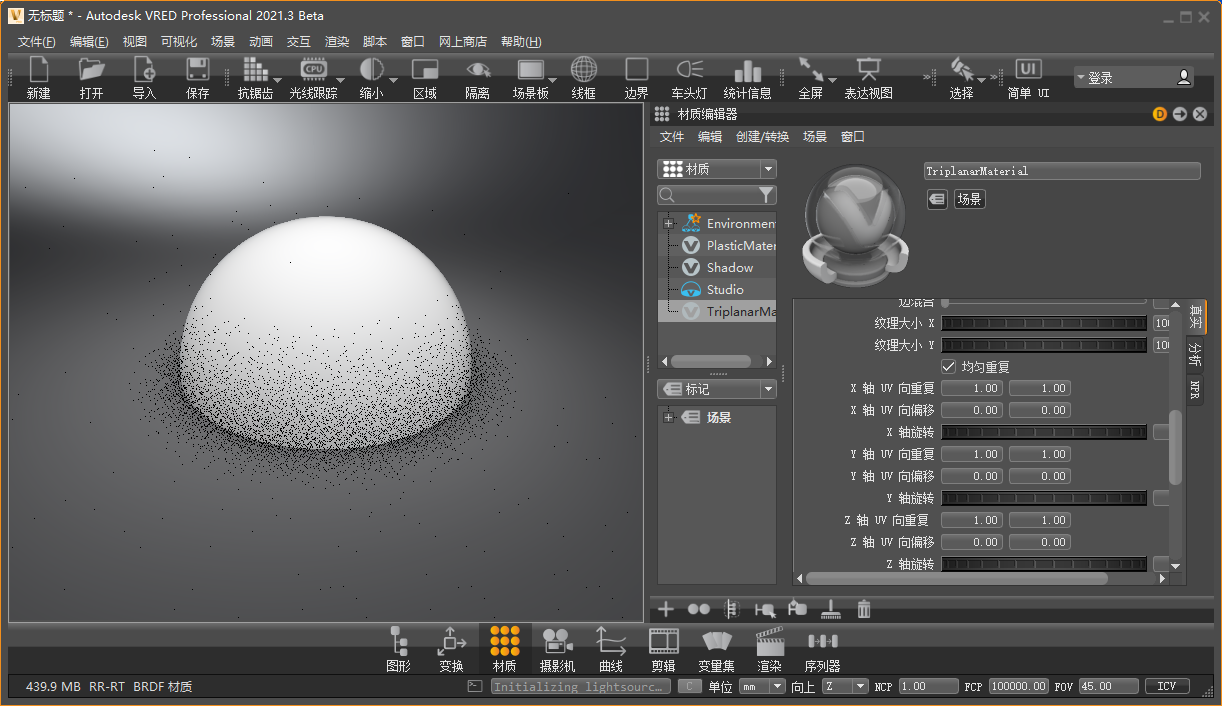Expand the 场景 tree node

tap(667, 418)
